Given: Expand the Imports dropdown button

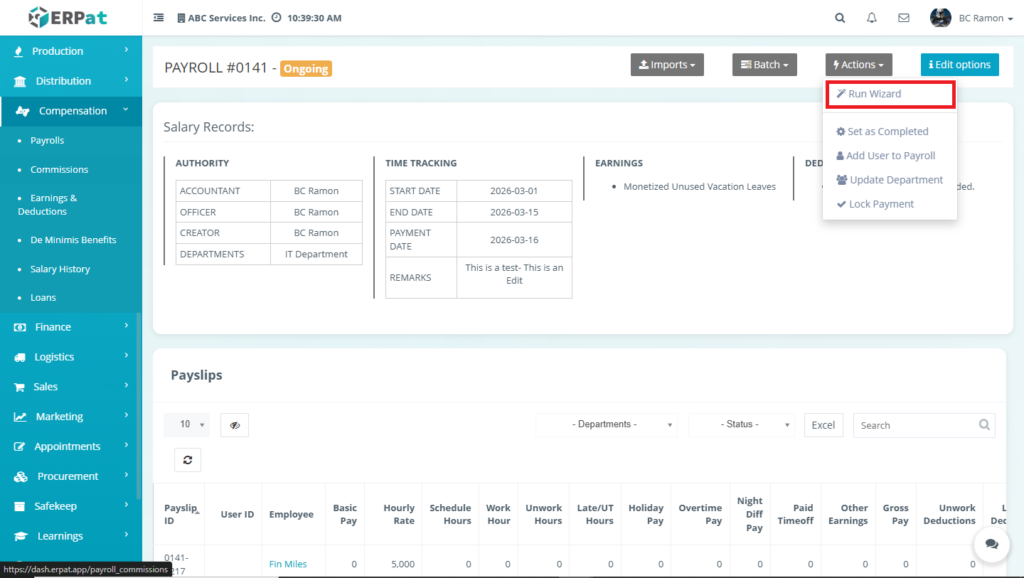Looking at the screenshot, I should pos(667,65).
